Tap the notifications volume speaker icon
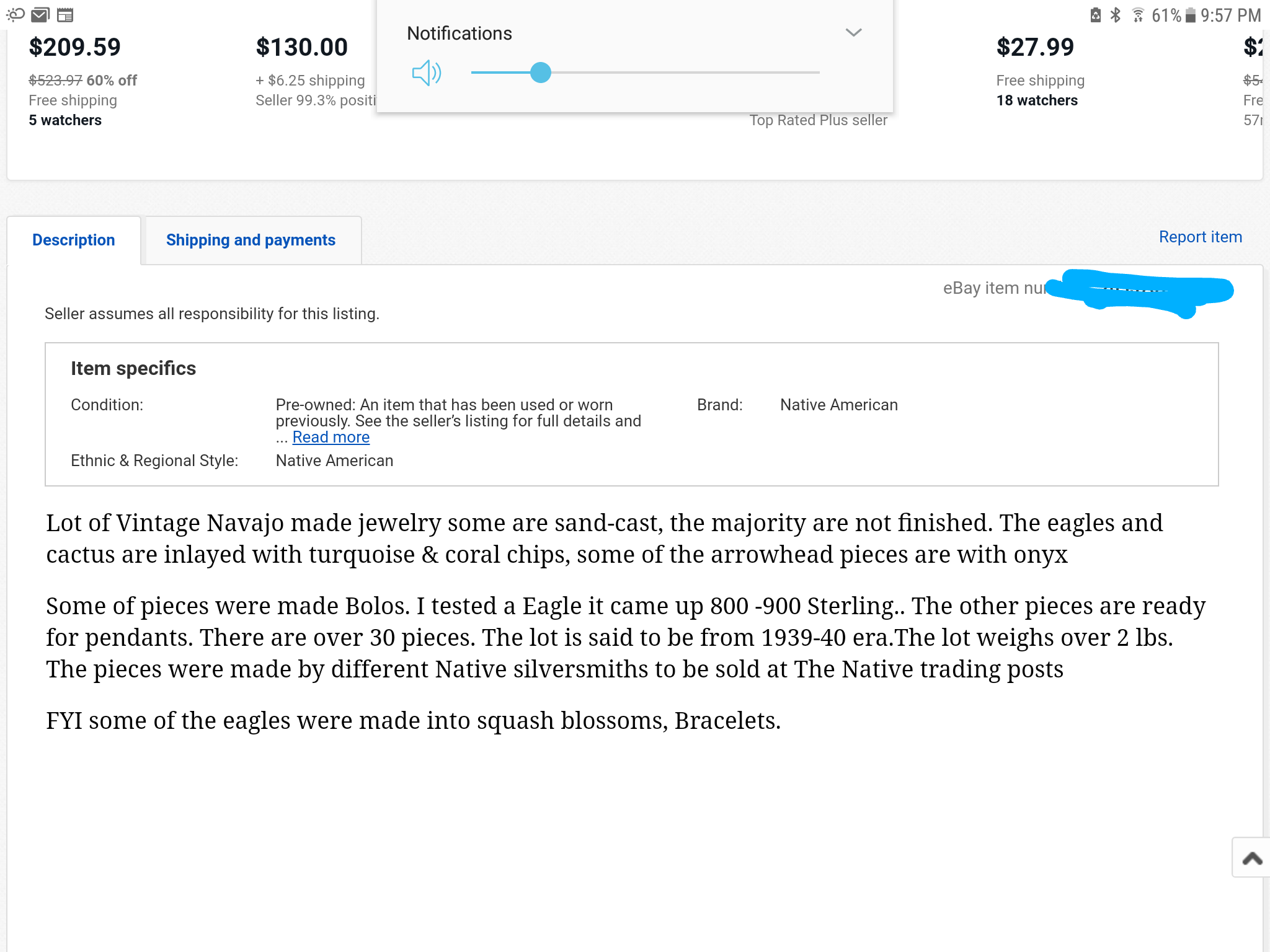 (426, 73)
